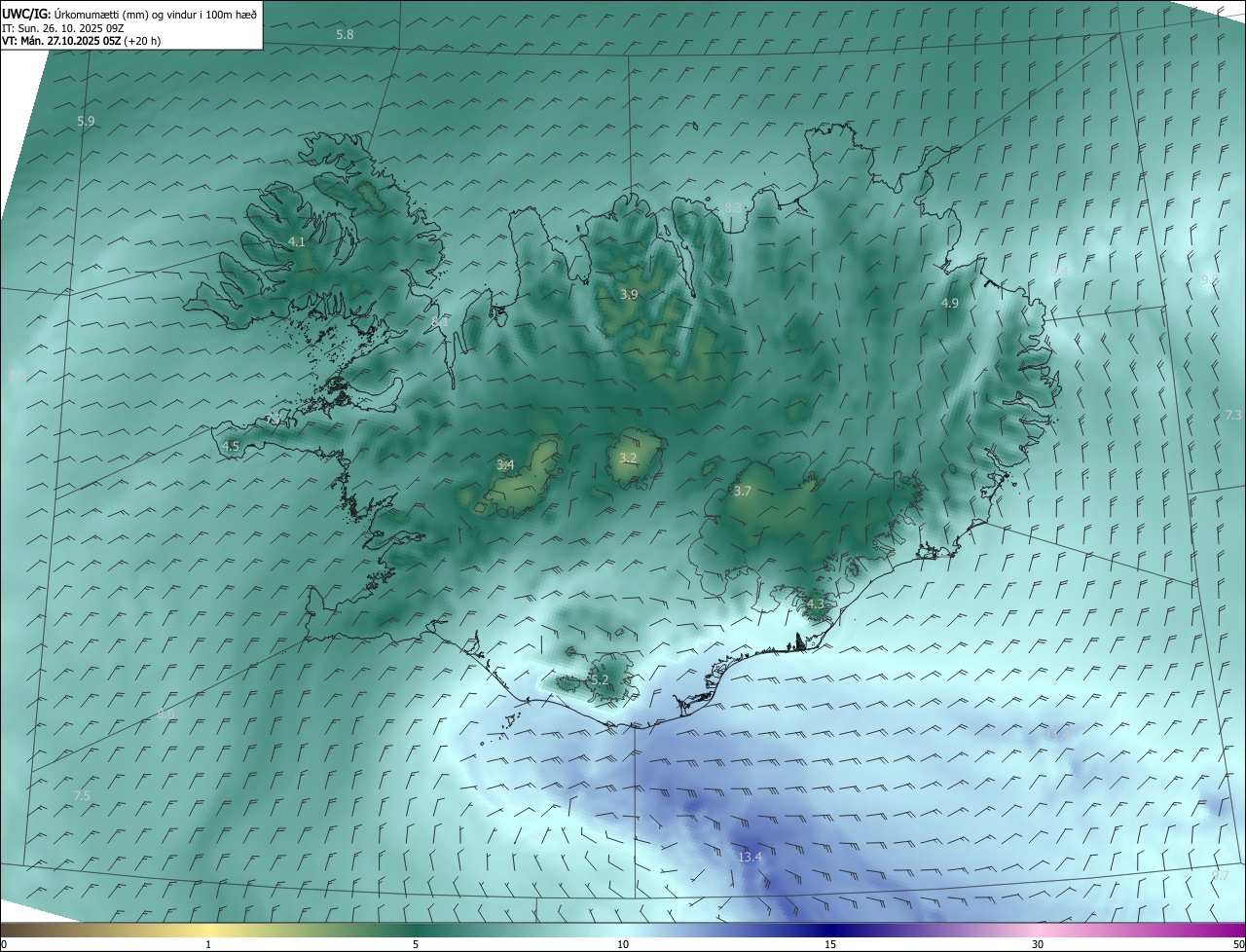Click the 5.2 value label near the south coast

pyautogui.click(x=600, y=679)
